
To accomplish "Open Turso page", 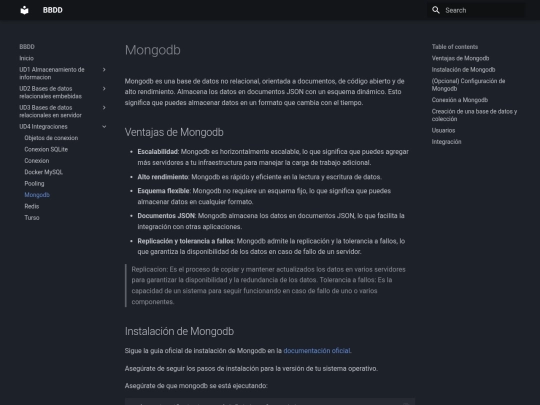I will (32, 218).
